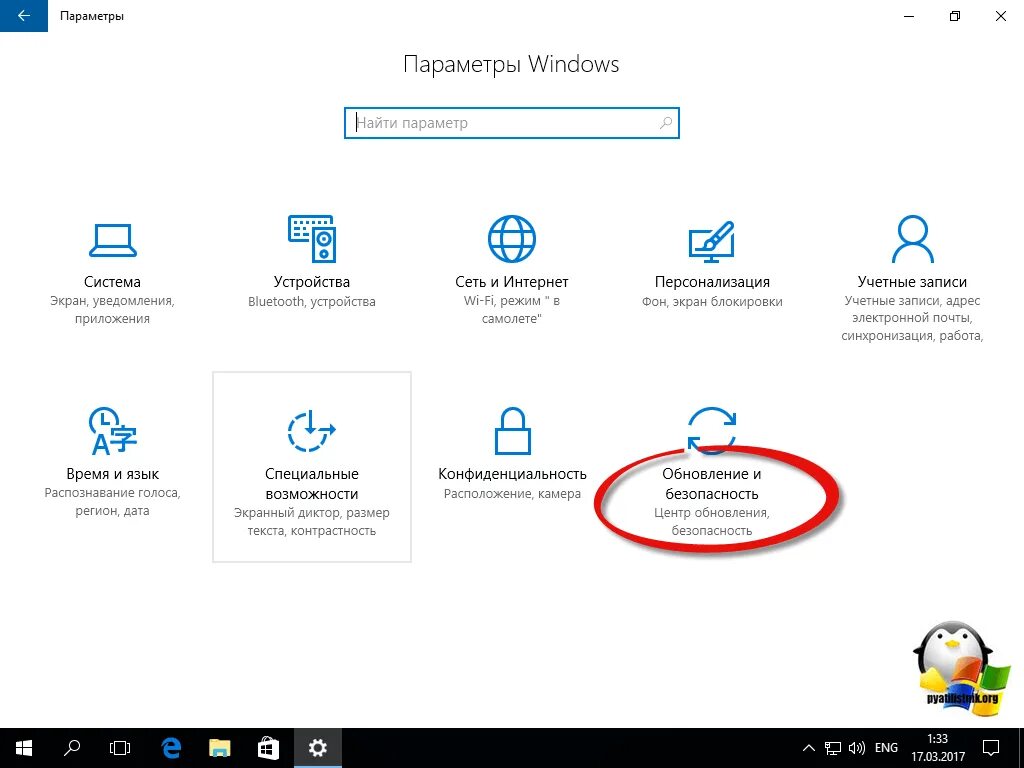1024x768 pixels.
Task: Maximize or restore the Параметры window
Action: (x=955, y=16)
